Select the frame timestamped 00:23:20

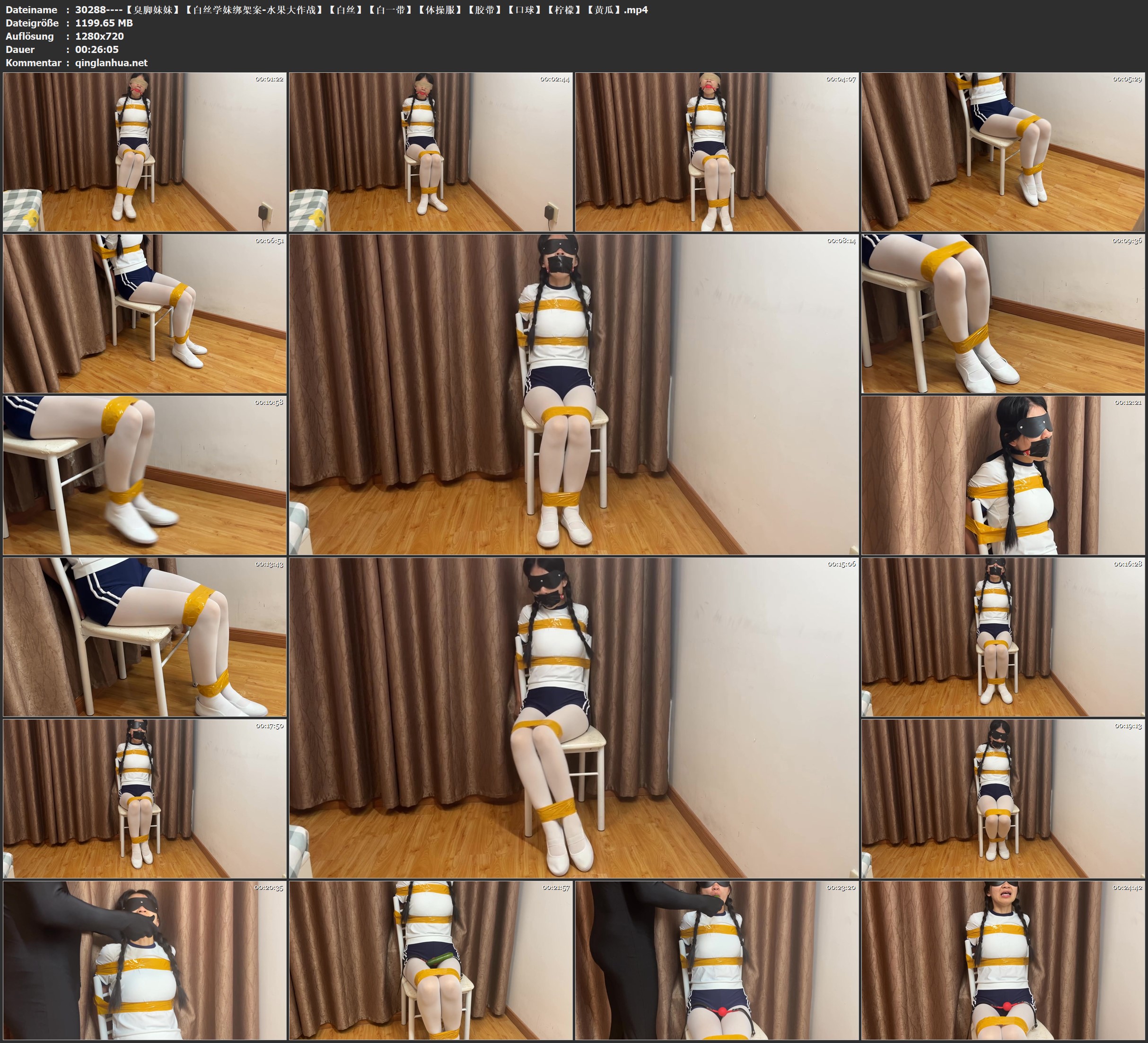716,960
